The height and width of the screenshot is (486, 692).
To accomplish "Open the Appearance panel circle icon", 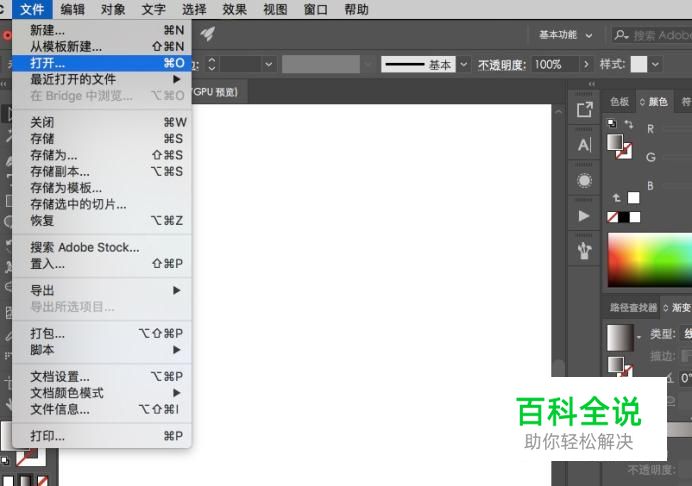I will [584, 181].
